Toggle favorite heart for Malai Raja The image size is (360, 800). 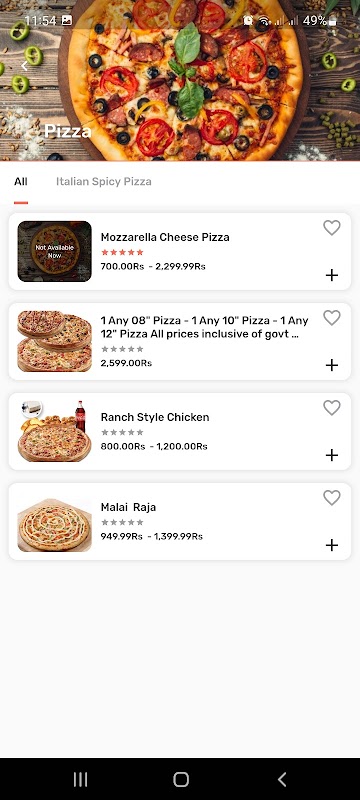coord(332,497)
